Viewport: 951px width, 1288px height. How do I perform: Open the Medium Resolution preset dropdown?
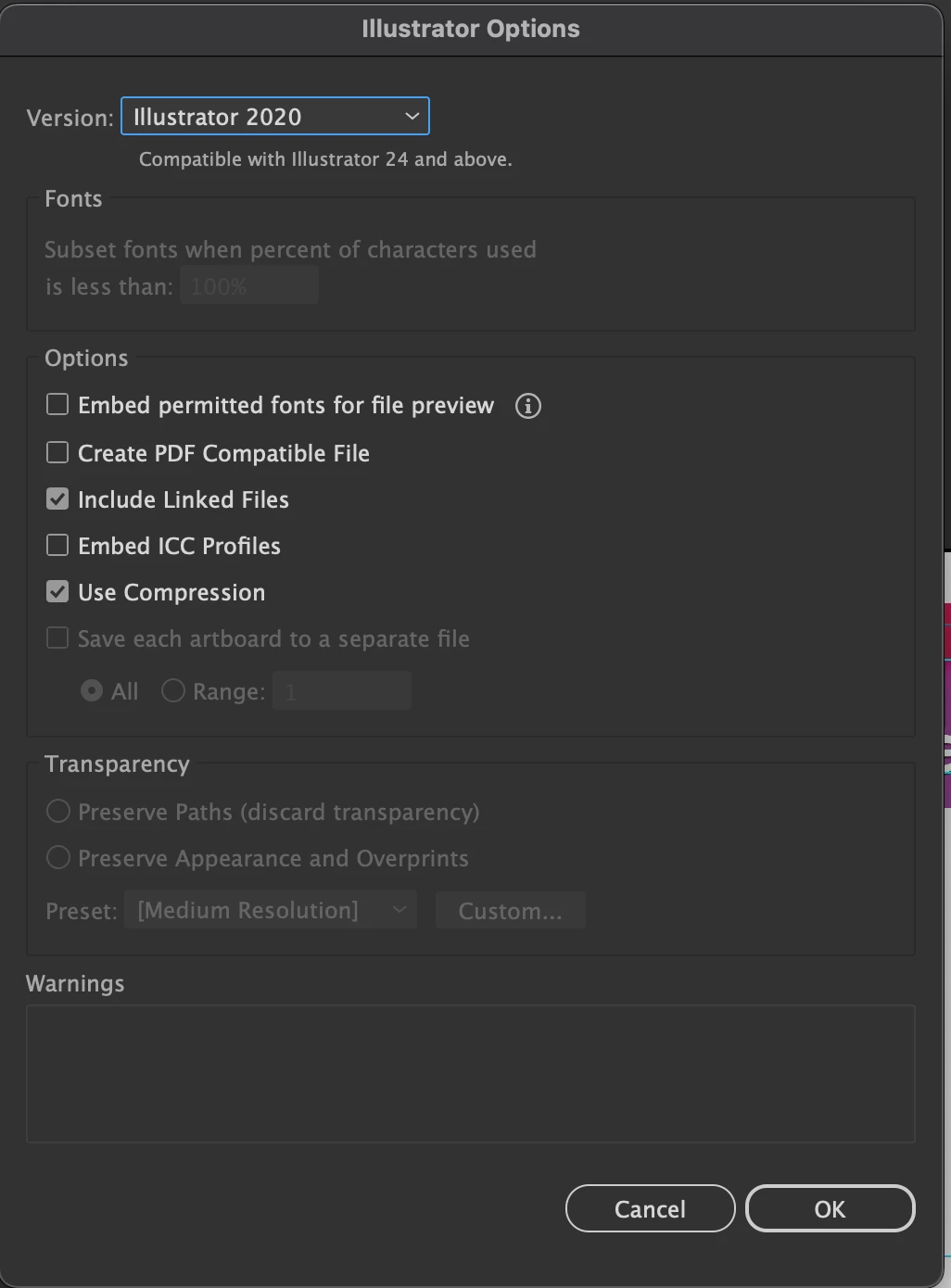click(271, 910)
